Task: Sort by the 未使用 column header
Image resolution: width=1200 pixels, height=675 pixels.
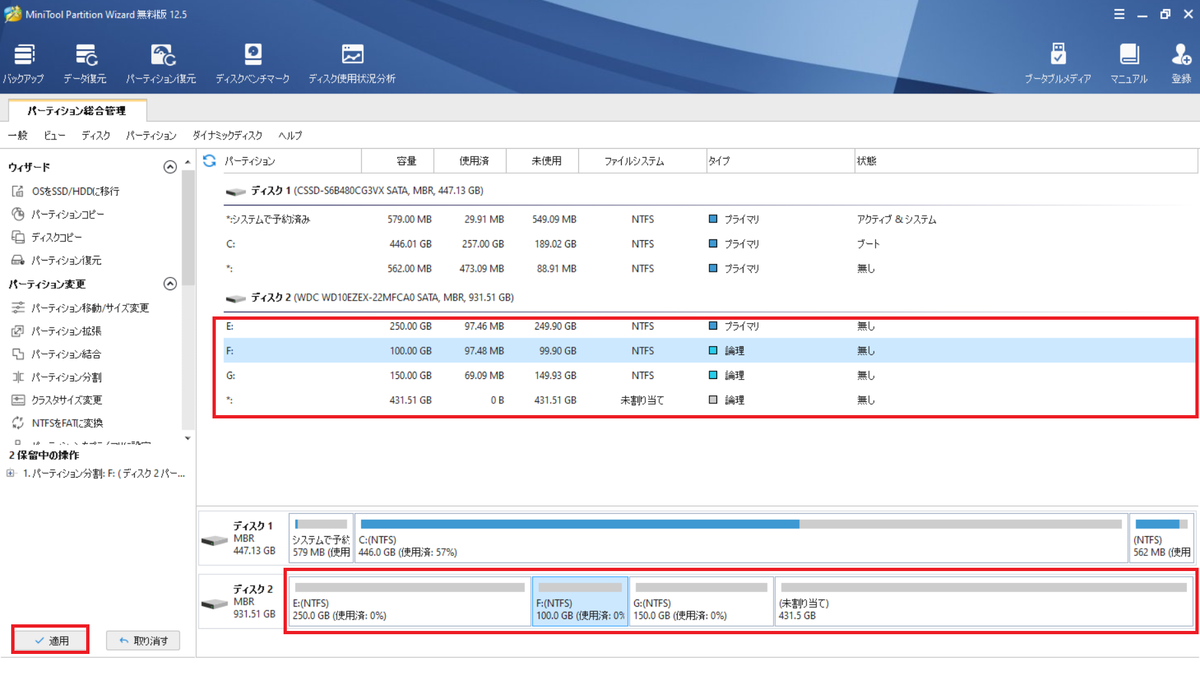Action: [542, 160]
